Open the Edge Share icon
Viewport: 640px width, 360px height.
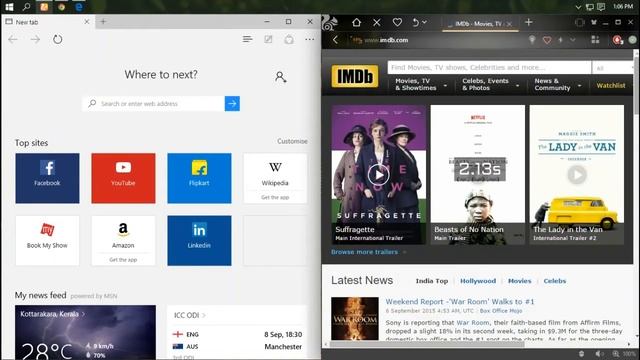pyautogui.click(x=289, y=39)
